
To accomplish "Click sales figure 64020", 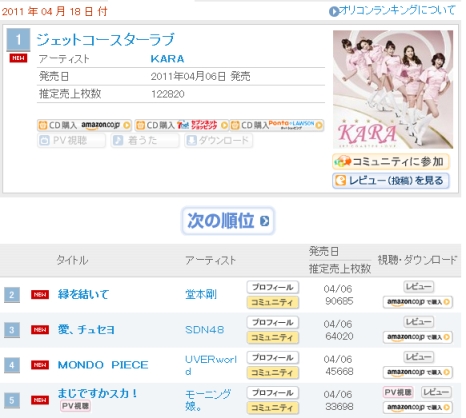I will pyautogui.click(x=339, y=336).
